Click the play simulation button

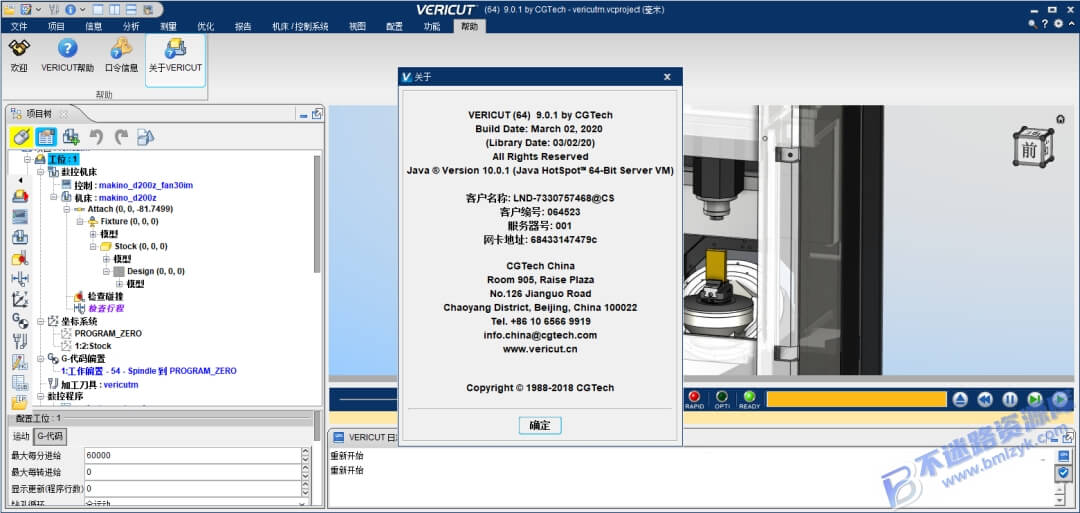(x=1060, y=399)
